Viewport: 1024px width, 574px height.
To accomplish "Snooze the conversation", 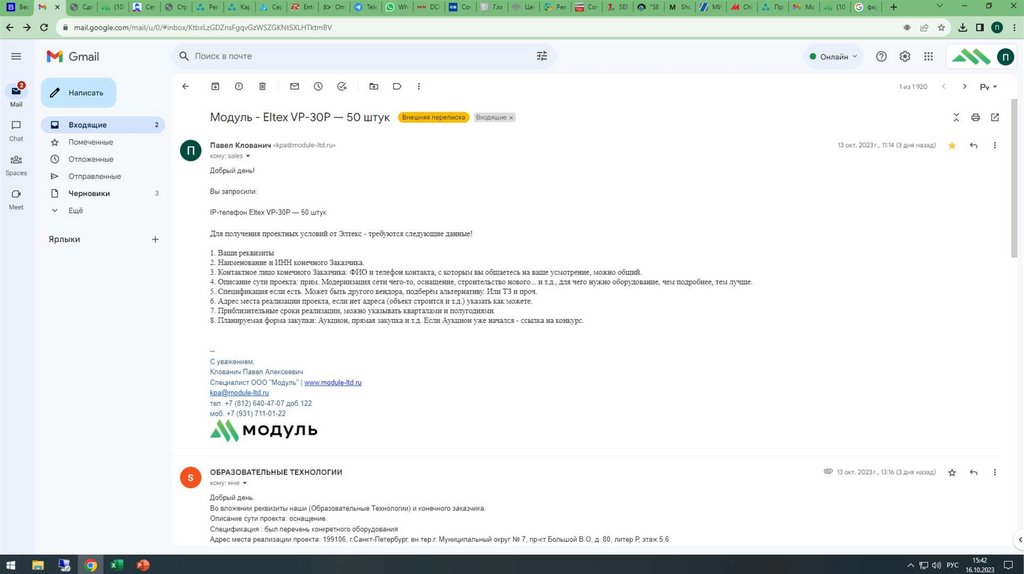I will [318, 86].
